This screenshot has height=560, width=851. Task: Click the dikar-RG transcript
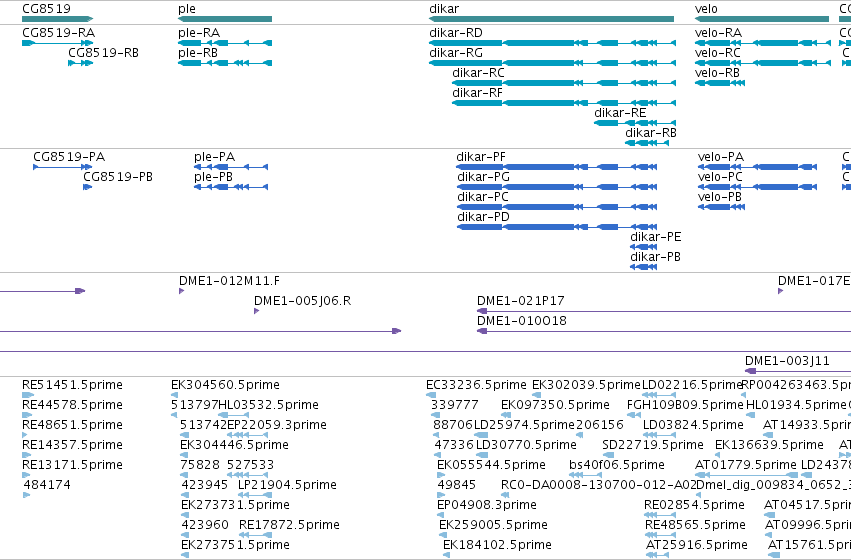coord(552,63)
